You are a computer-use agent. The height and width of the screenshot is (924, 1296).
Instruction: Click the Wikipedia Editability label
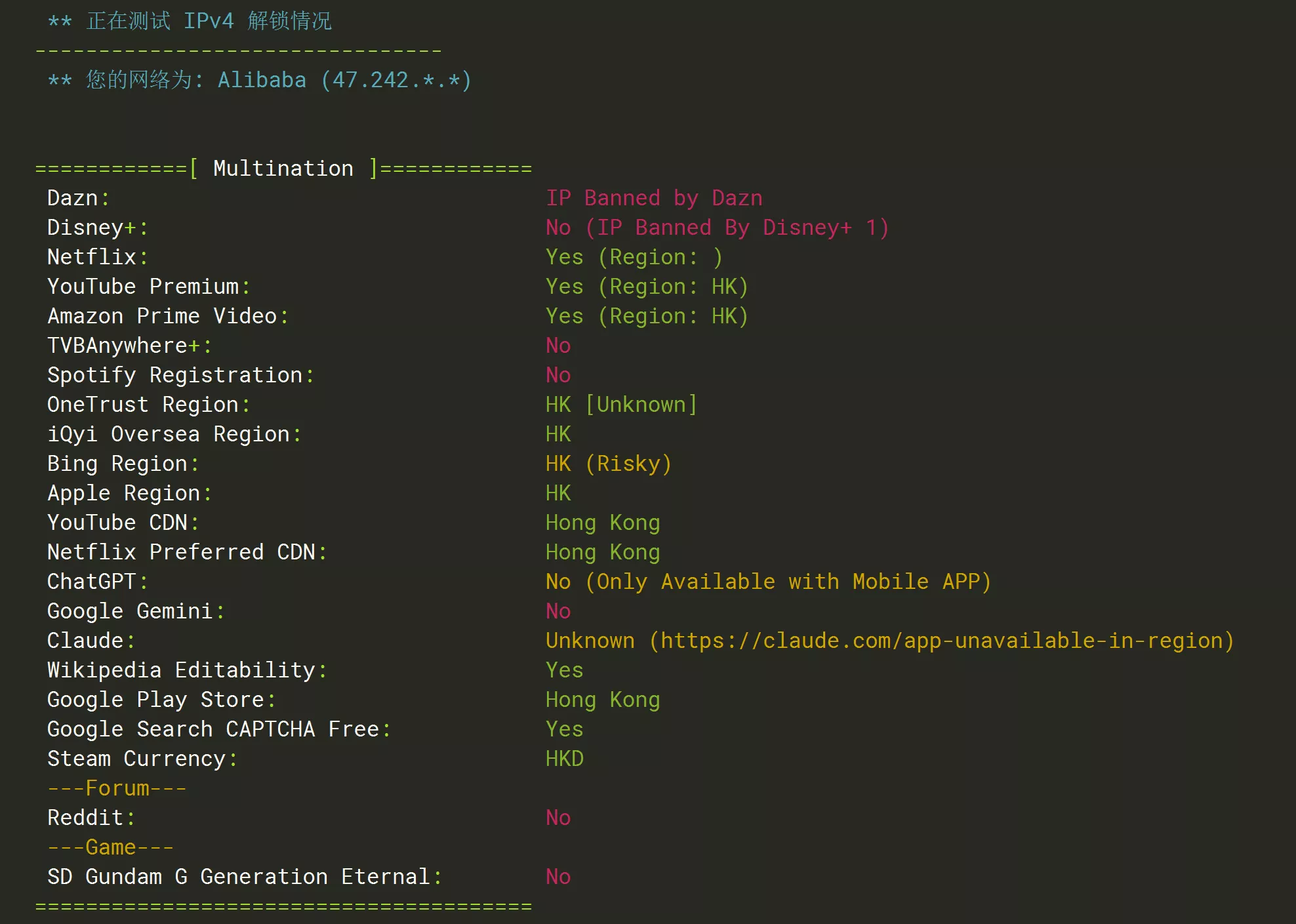pos(181,670)
